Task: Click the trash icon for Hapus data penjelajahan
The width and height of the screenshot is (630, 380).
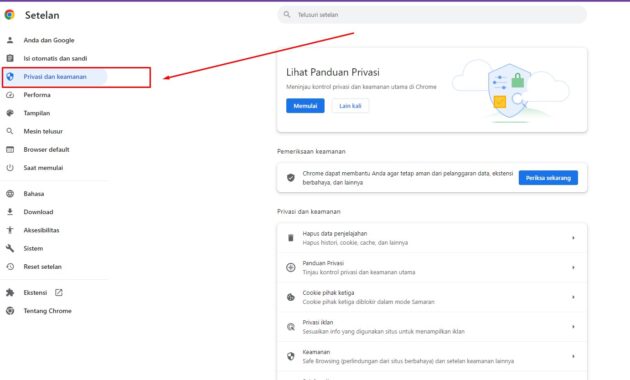Action: coord(290,238)
